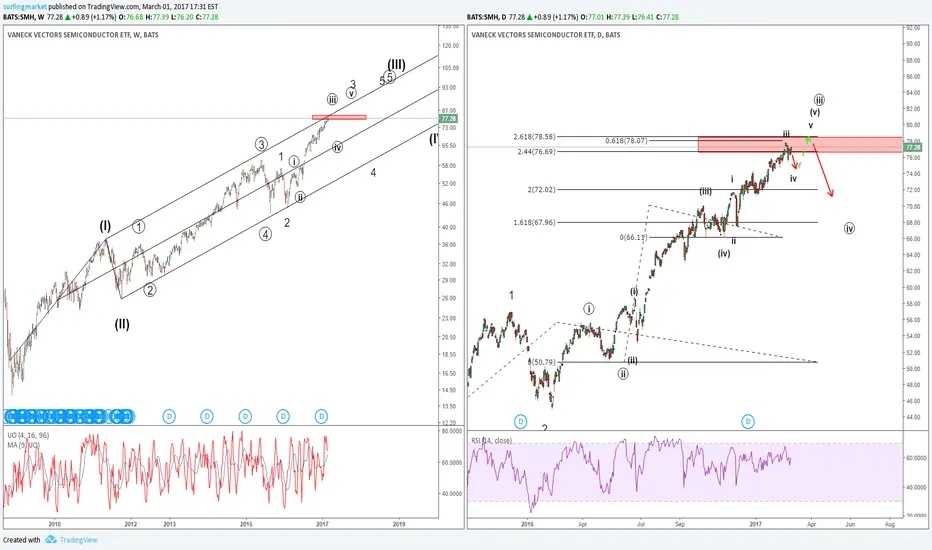The height and width of the screenshot is (550, 932).
Task: Select the (v) wave label on daily chart
Action: click(814, 112)
